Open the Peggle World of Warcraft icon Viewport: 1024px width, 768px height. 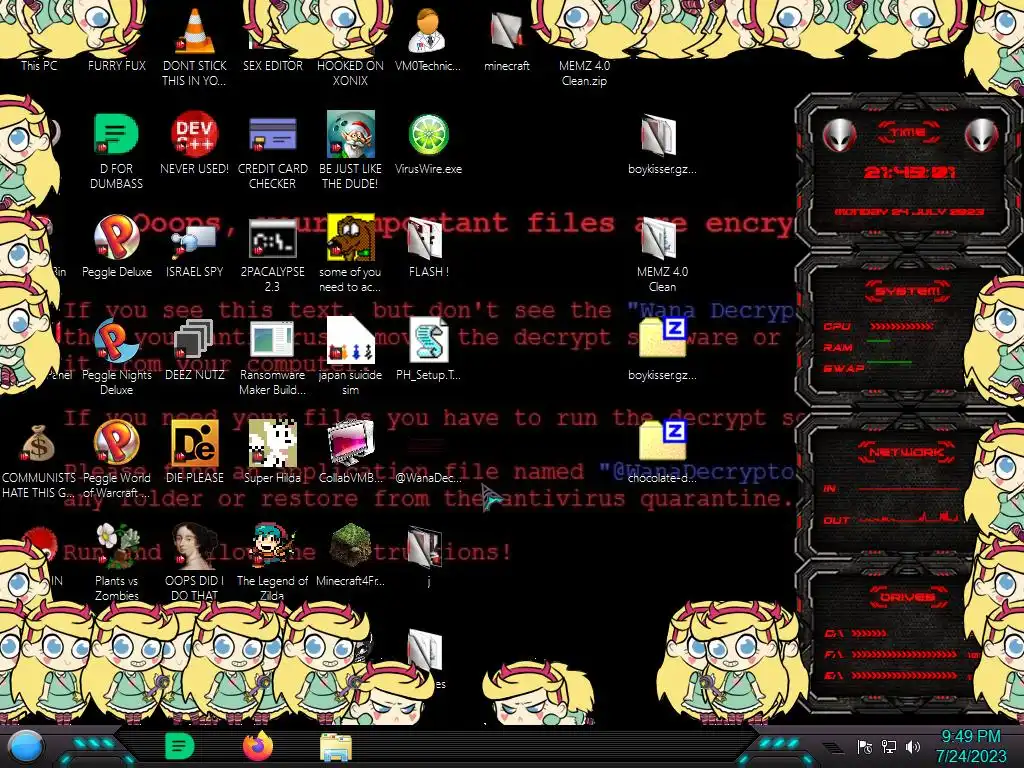point(117,458)
